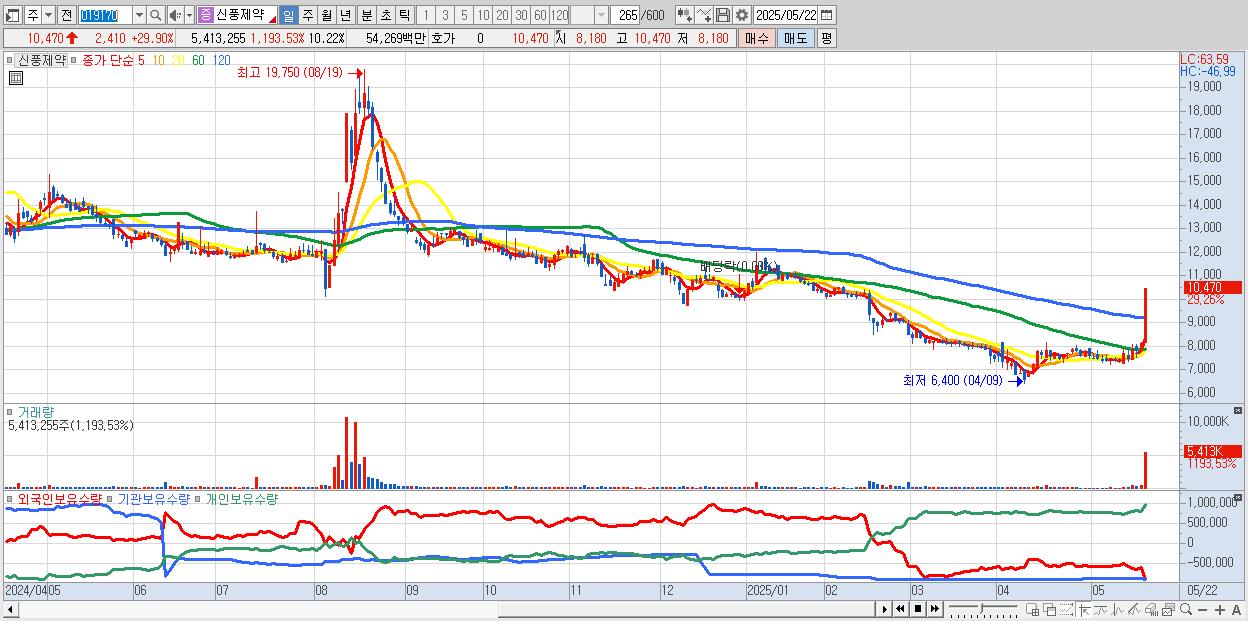Open the dropdown arrow next to top-left 주 button
Image resolution: width=1248 pixels, height=621 pixels.
48,15
